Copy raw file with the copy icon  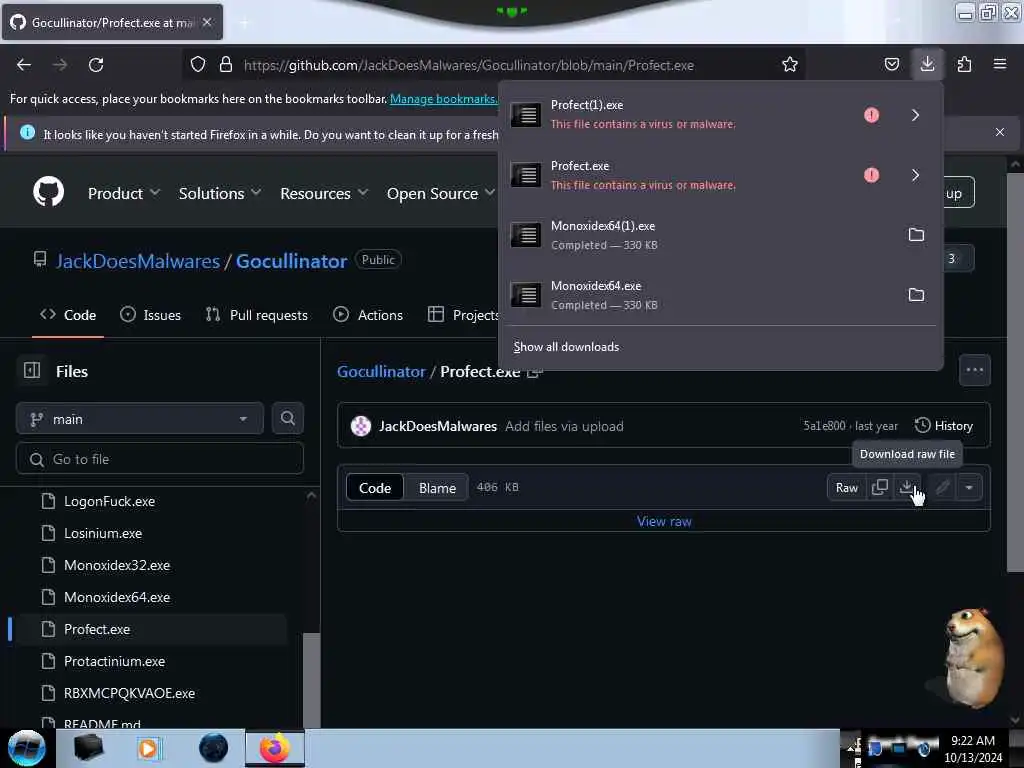click(880, 487)
